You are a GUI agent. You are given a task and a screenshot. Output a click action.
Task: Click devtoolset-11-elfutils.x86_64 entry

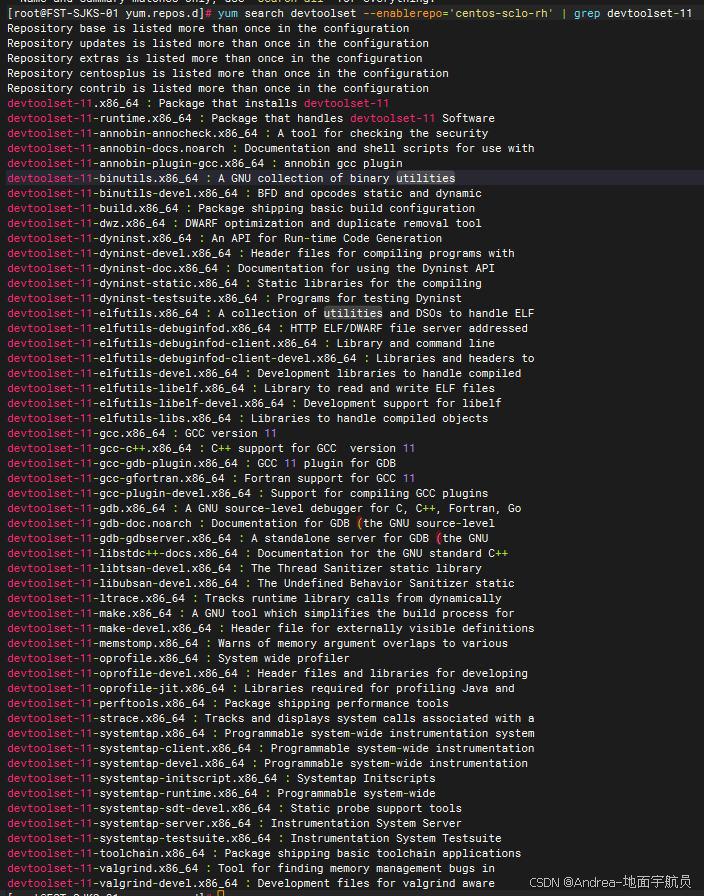point(270,313)
